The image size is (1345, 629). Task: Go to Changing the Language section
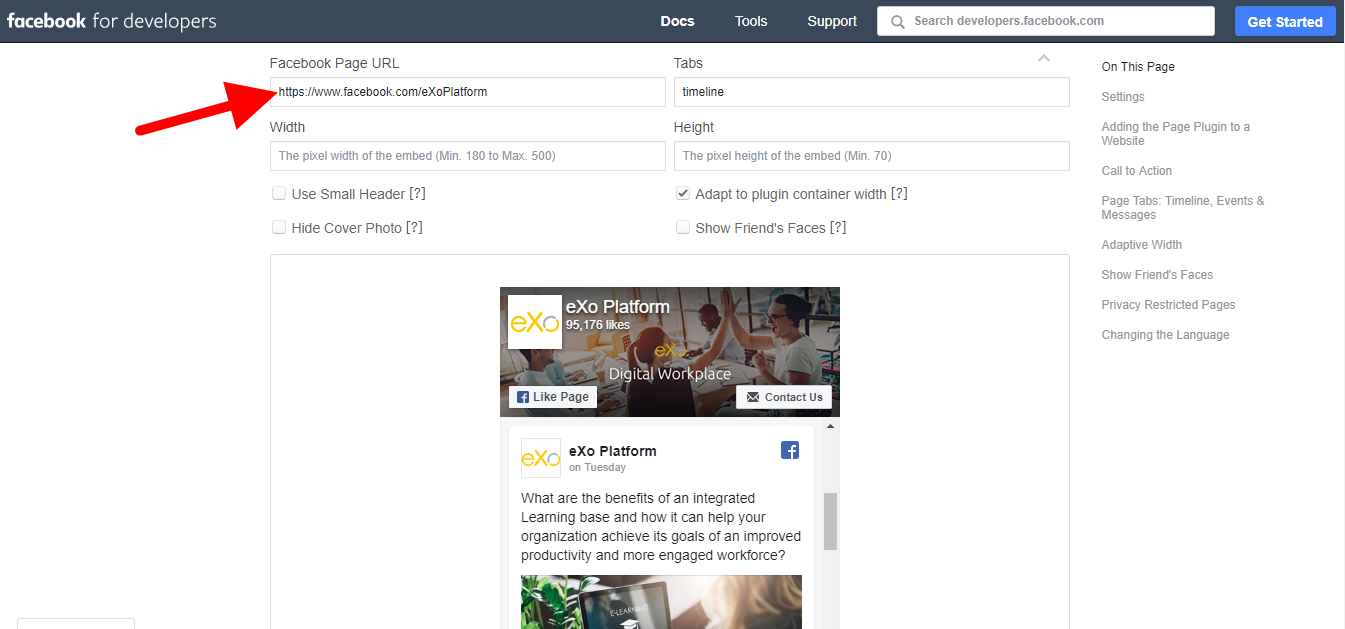[x=1165, y=335]
